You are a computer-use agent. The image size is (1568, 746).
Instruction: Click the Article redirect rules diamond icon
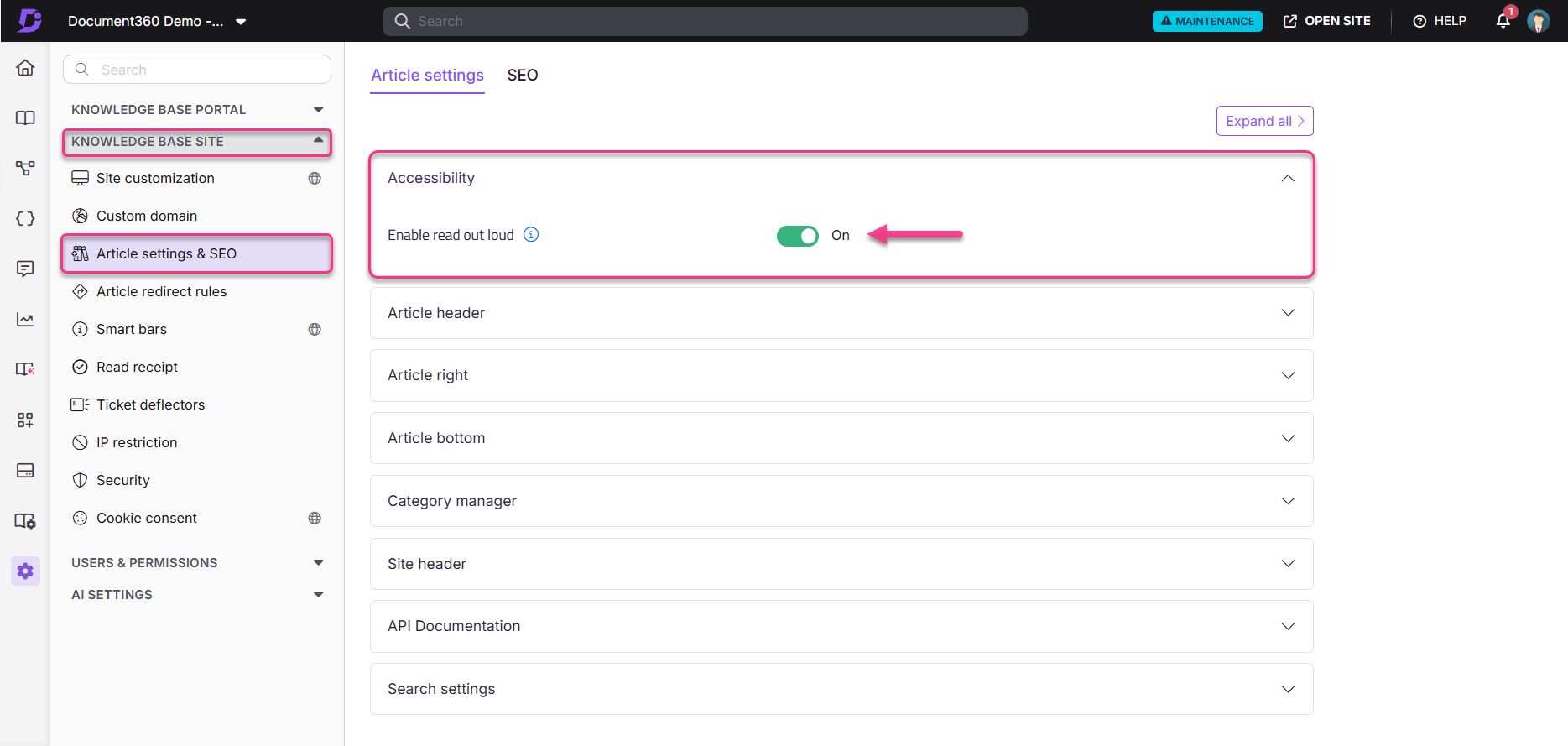point(80,291)
